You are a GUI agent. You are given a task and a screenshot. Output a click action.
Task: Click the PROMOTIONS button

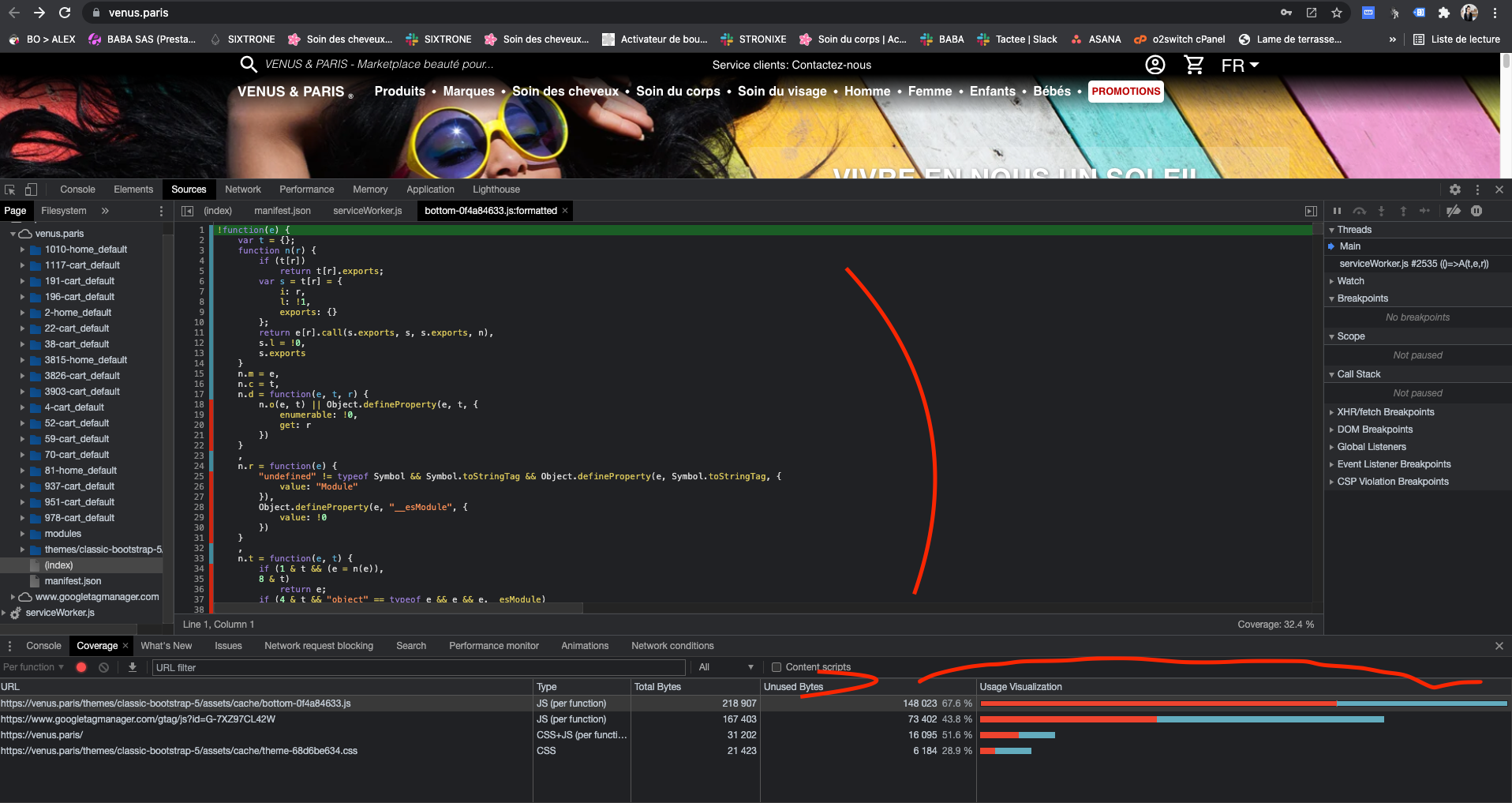click(x=1126, y=92)
